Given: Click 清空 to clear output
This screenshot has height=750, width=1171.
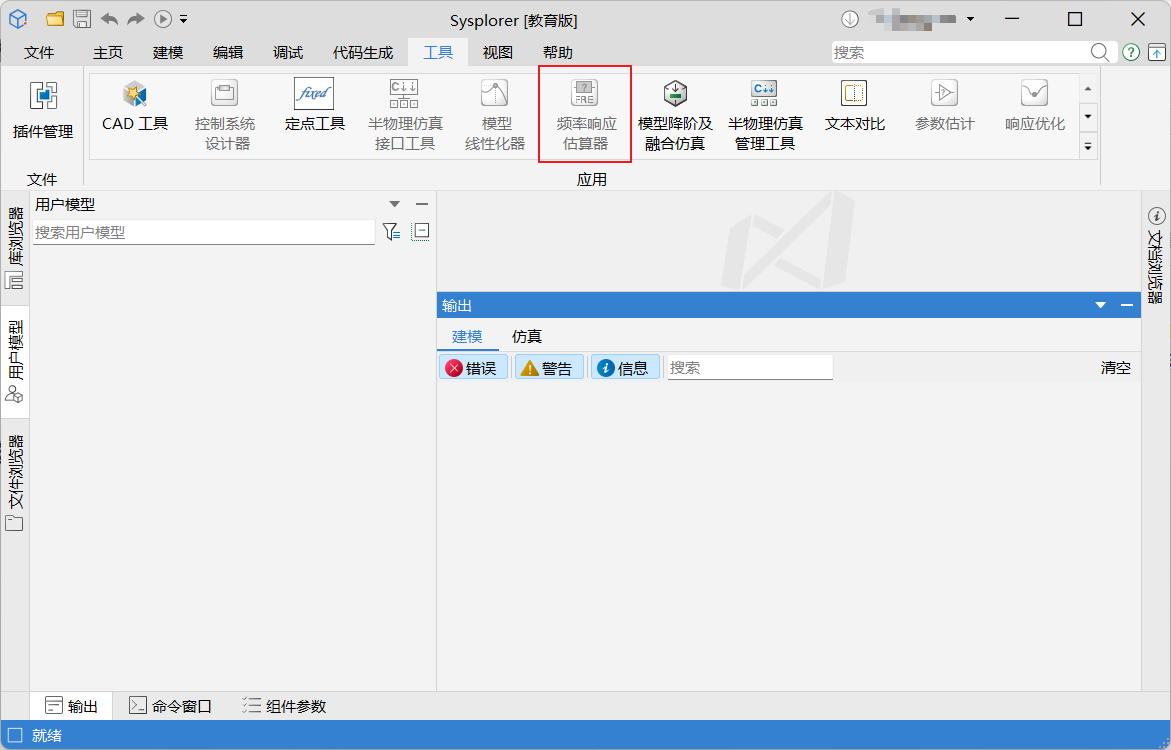Looking at the screenshot, I should 1115,368.
